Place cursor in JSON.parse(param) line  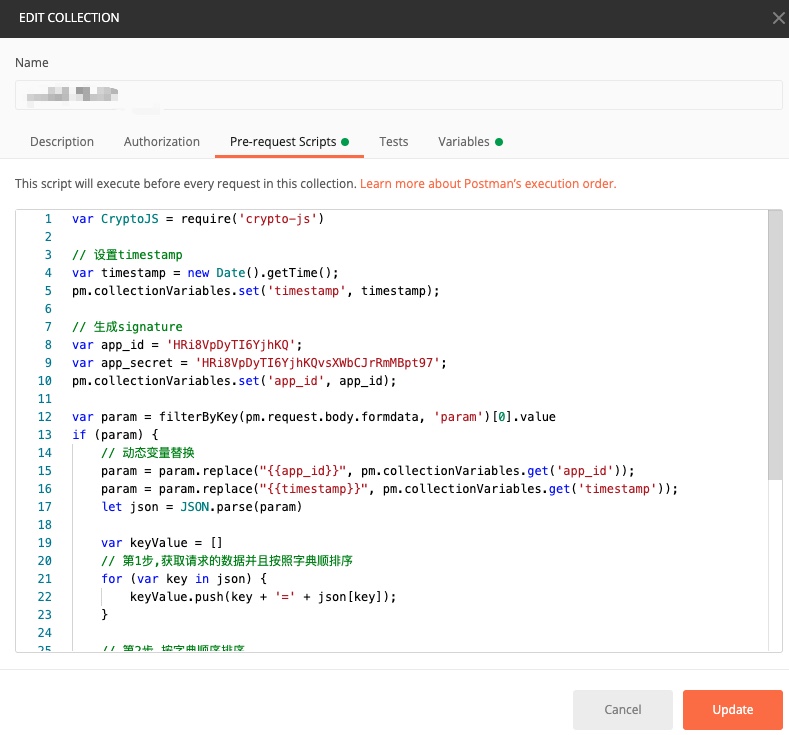(x=201, y=507)
